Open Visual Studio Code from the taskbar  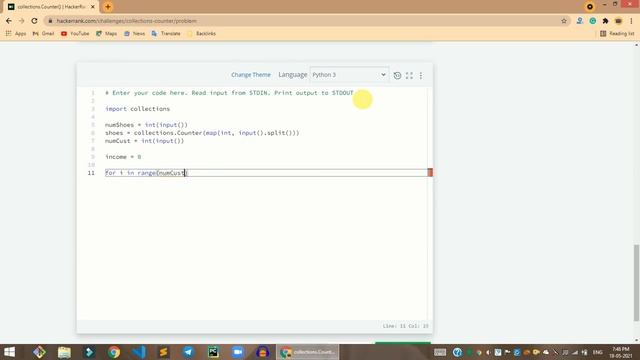click(139, 352)
